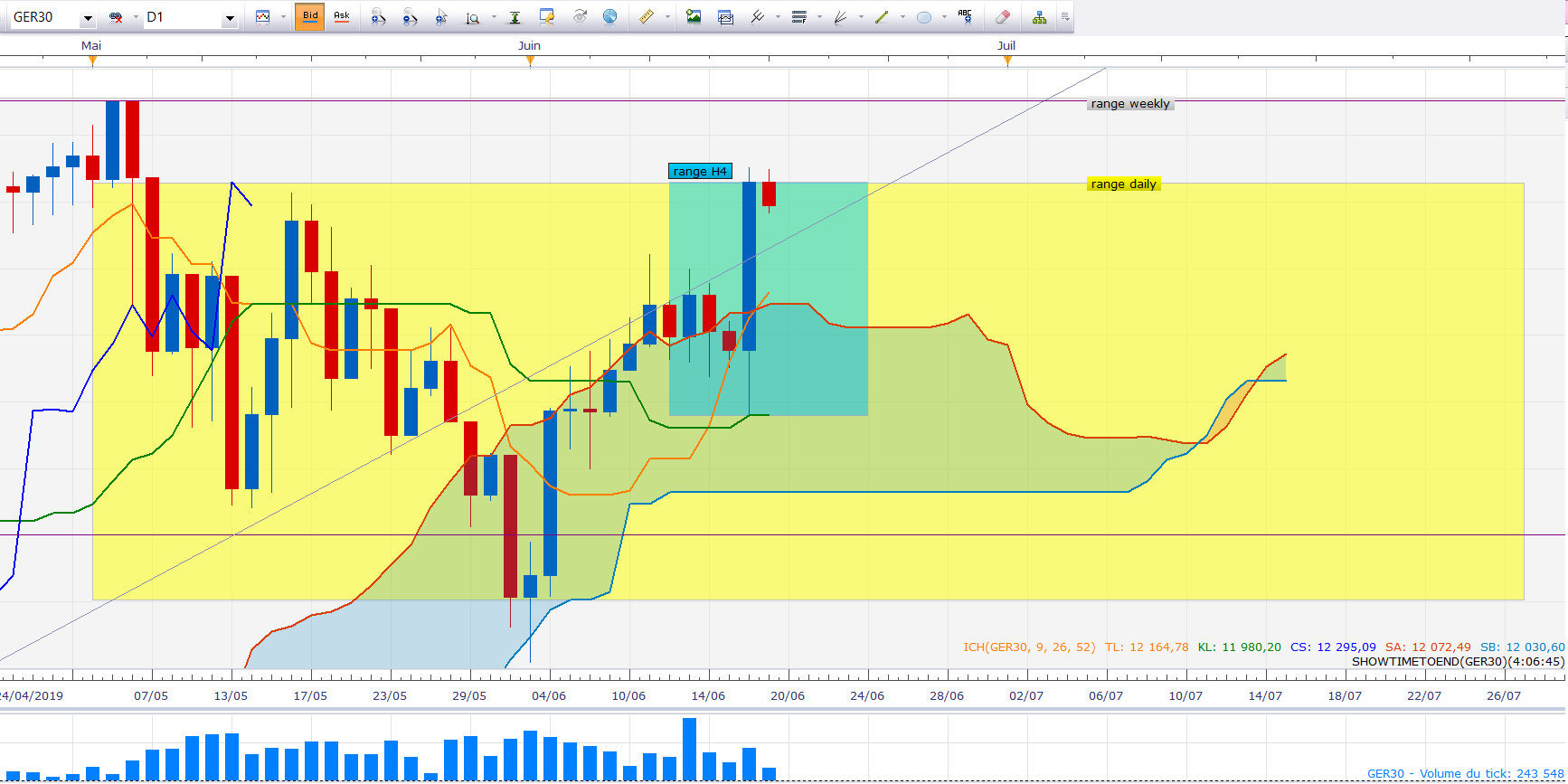Click the range daily label
Viewport: 1568px width, 784px height.
[x=1123, y=184]
